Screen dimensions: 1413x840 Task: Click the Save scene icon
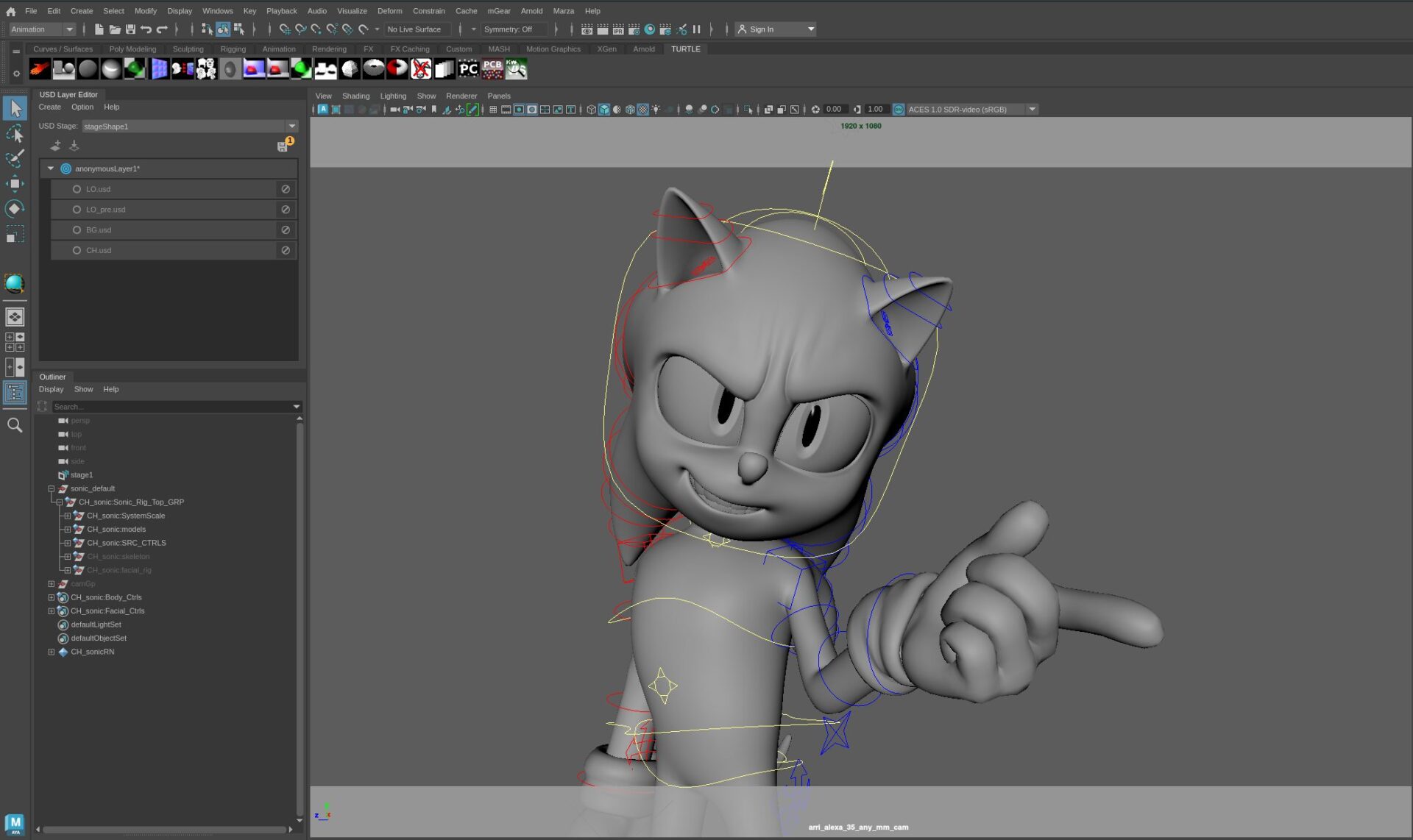coord(130,29)
